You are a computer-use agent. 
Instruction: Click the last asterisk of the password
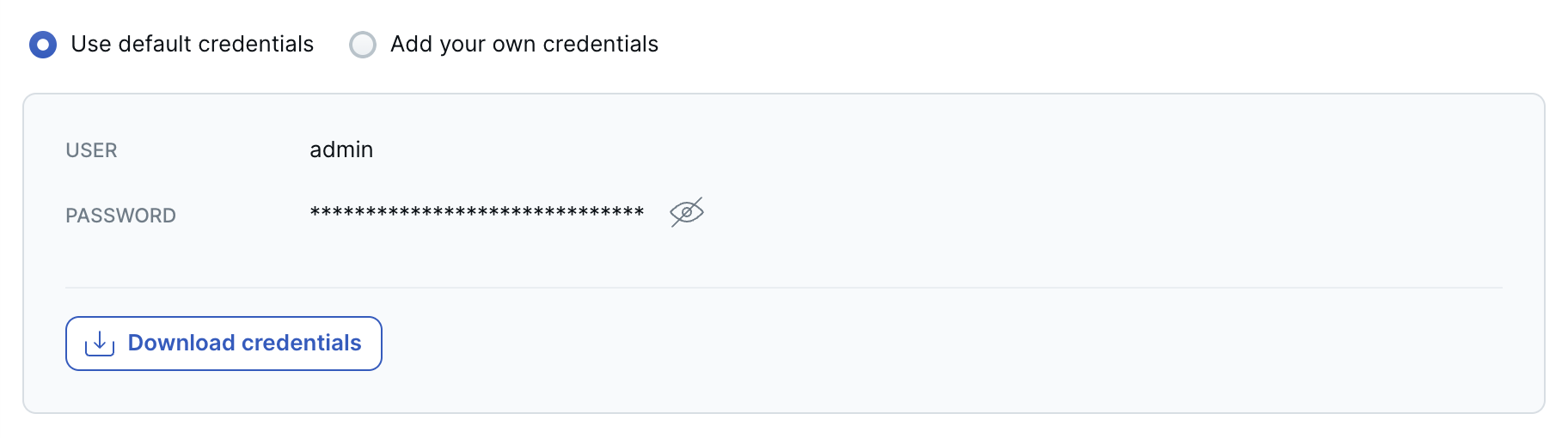[x=639, y=211]
